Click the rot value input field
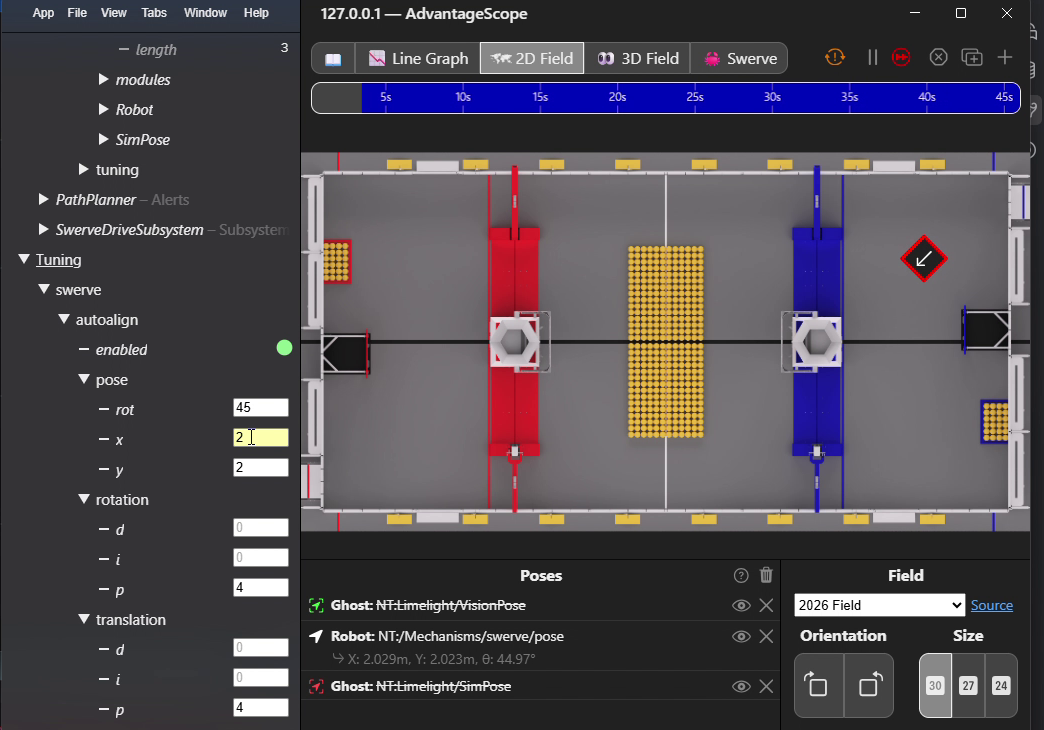The width and height of the screenshot is (1044, 730). pos(261,408)
